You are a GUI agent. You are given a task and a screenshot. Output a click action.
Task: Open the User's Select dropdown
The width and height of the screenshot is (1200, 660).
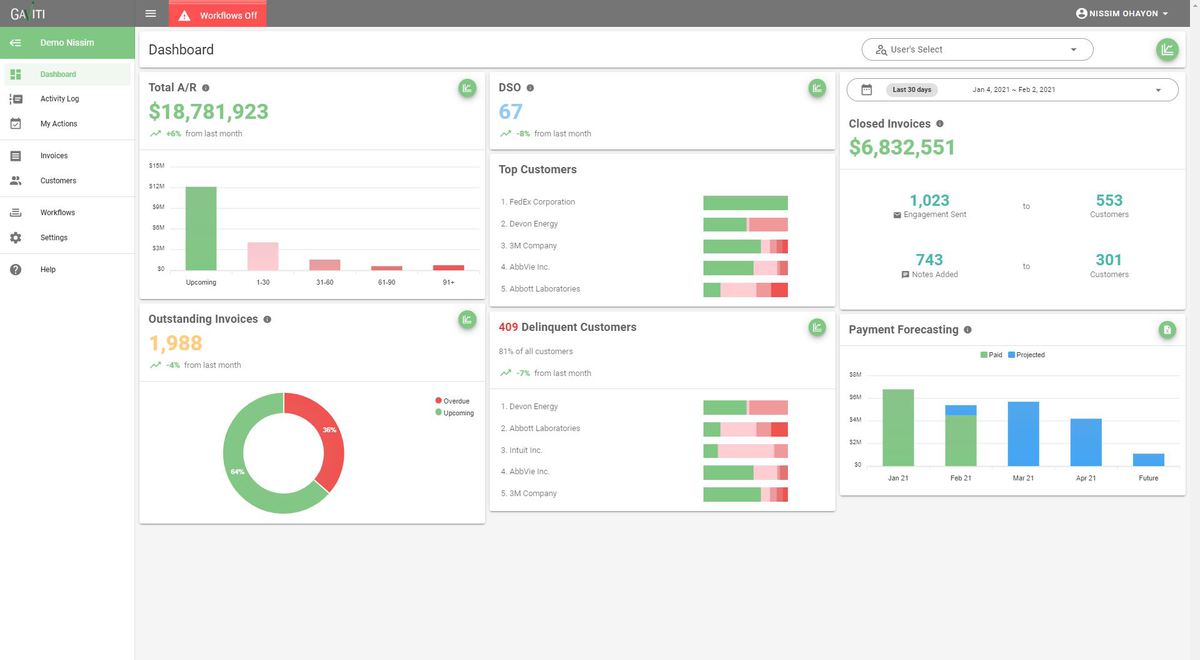click(x=978, y=49)
